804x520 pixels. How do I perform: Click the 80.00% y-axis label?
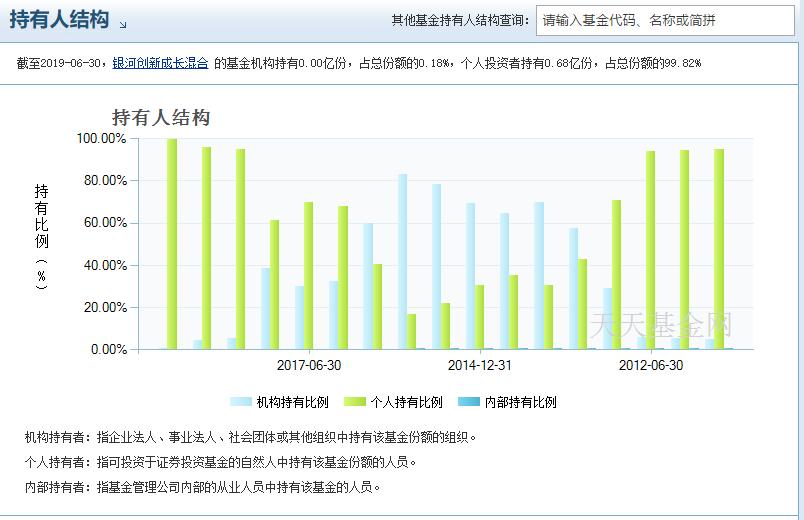pyautogui.click(x=105, y=181)
